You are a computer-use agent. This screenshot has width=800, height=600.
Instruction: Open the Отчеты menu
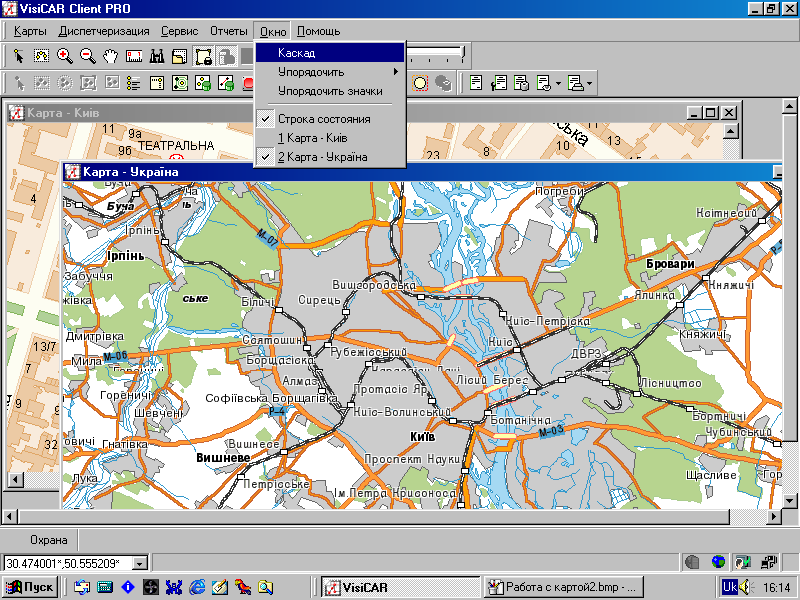coord(229,31)
